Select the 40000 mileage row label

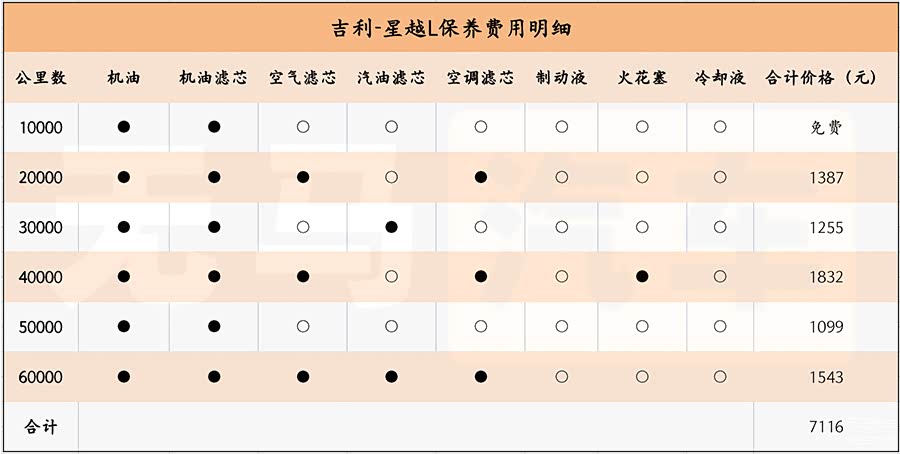(41, 277)
